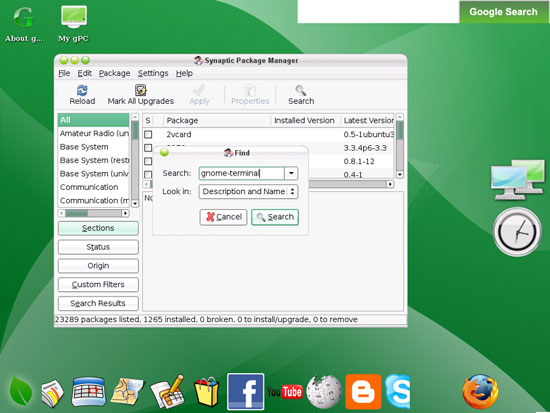Click the Search button in Find dialog
The width and height of the screenshot is (550, 413).
[x=275, y=217]
